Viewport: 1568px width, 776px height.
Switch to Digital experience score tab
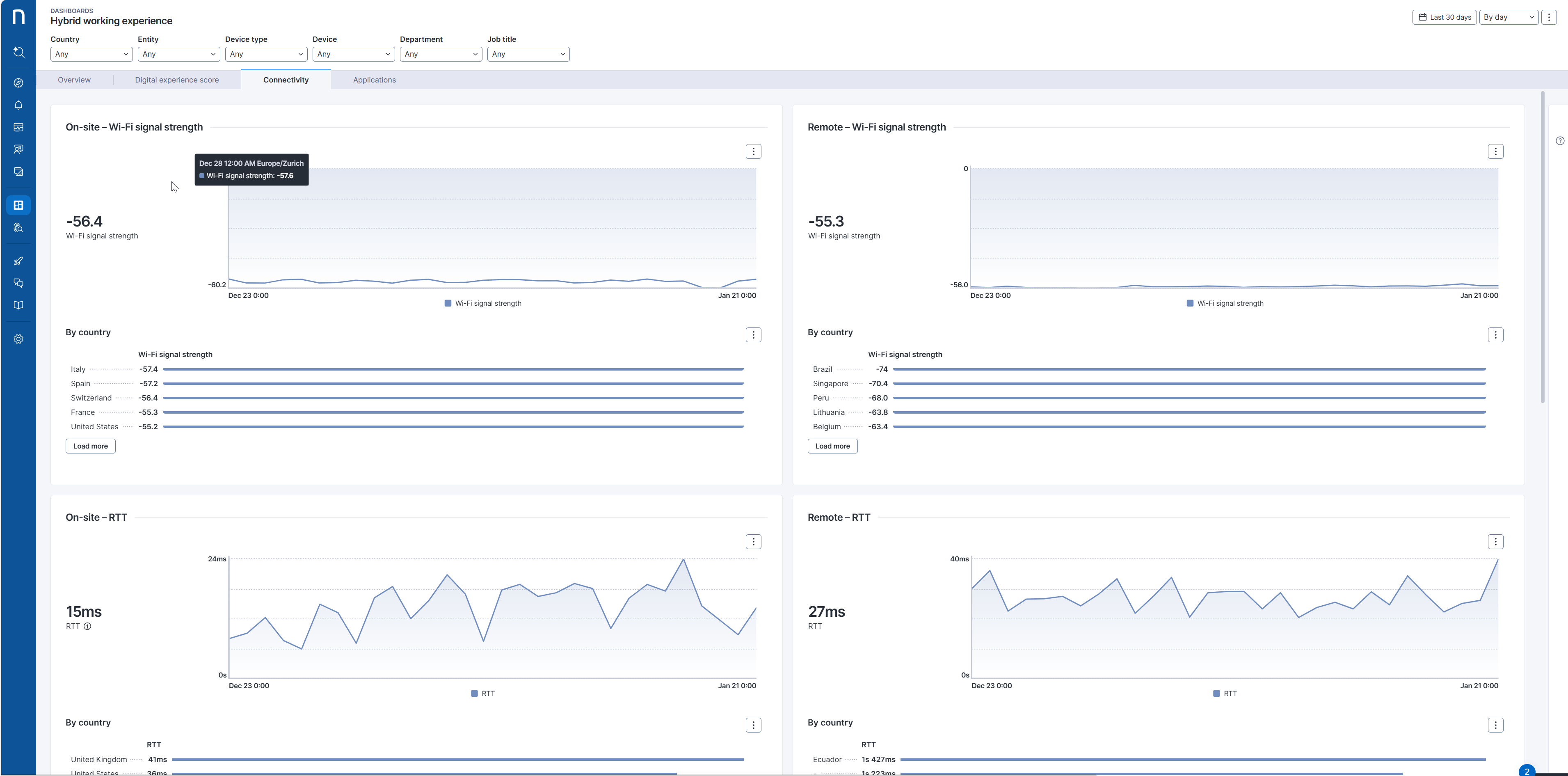[x=176, y=80]
